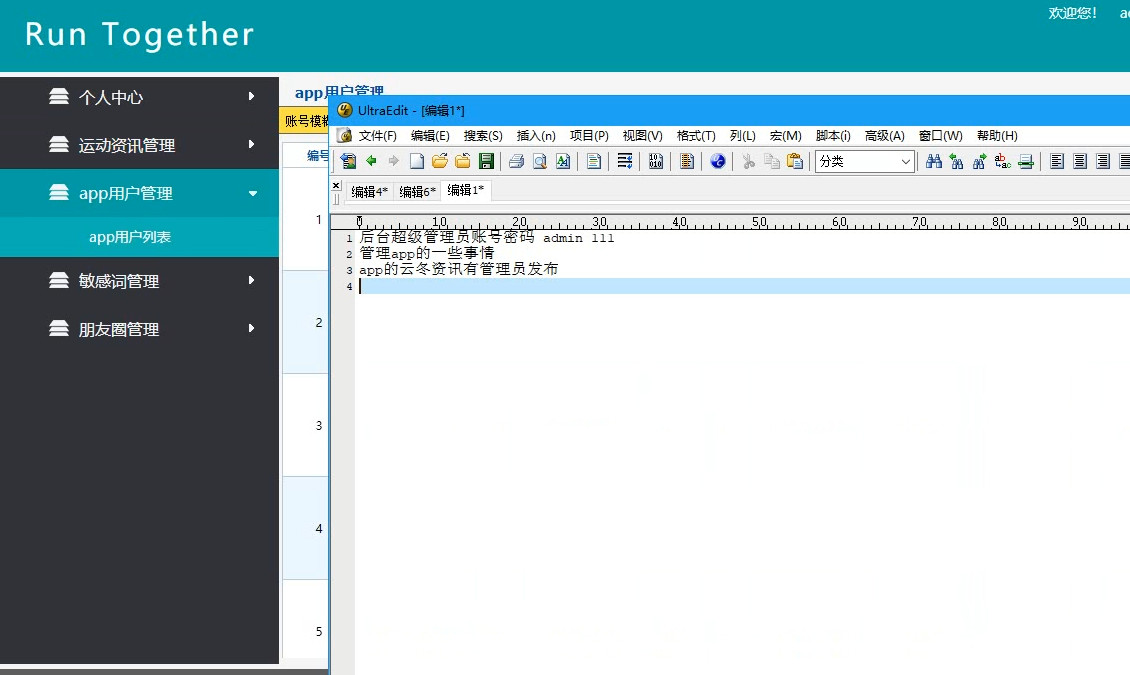
Task: Click the align left icon
Action: pos(1057,161)
